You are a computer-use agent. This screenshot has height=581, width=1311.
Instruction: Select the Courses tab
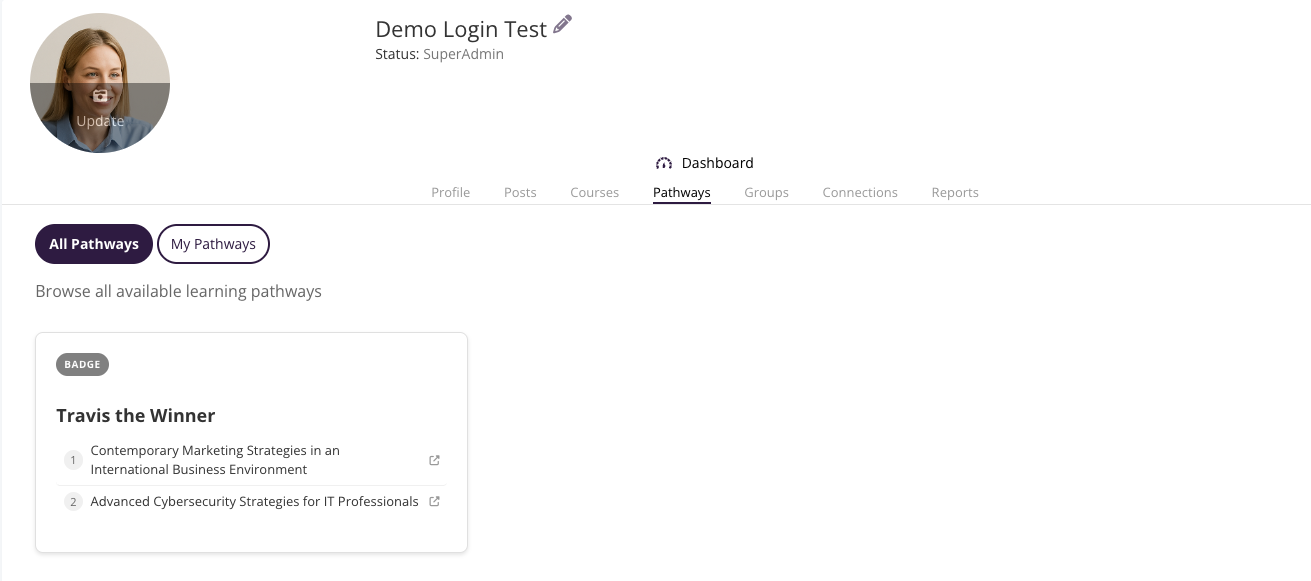pos(594,192)
